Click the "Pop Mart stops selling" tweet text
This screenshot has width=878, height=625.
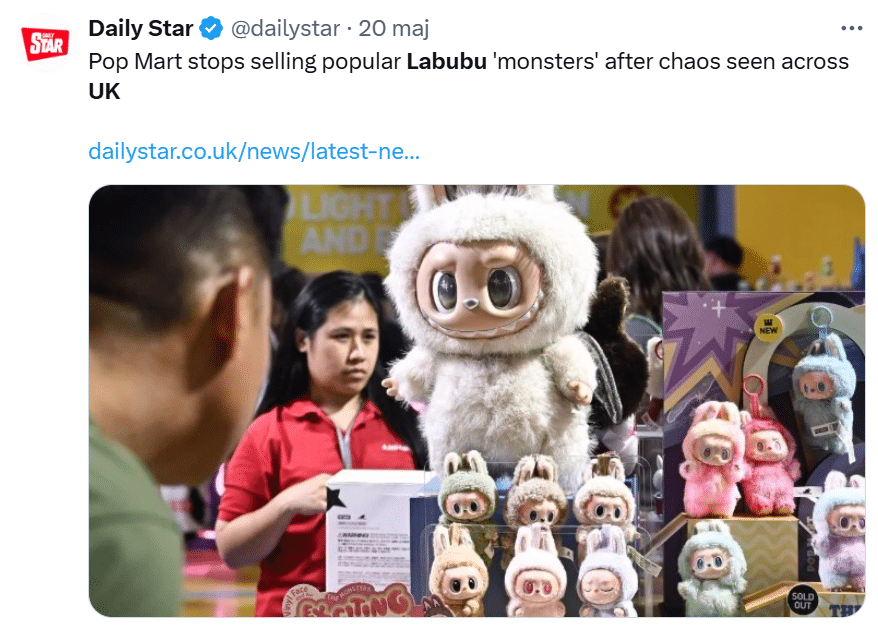coord(247,62)
